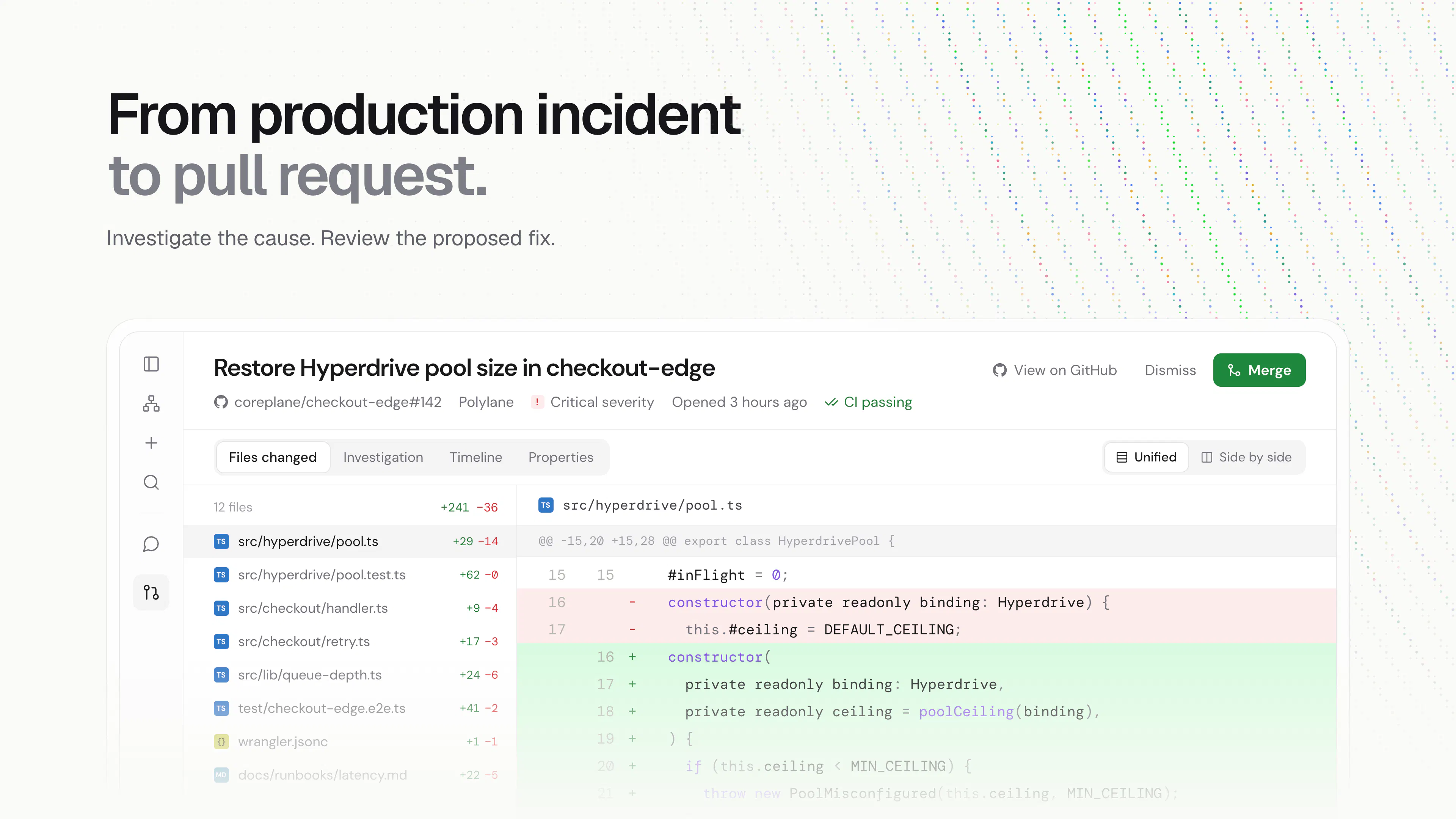Select test/checkout-edge.e2e.ts file
The height and width of the screenshot is (819, 1456).
(350, 708)
